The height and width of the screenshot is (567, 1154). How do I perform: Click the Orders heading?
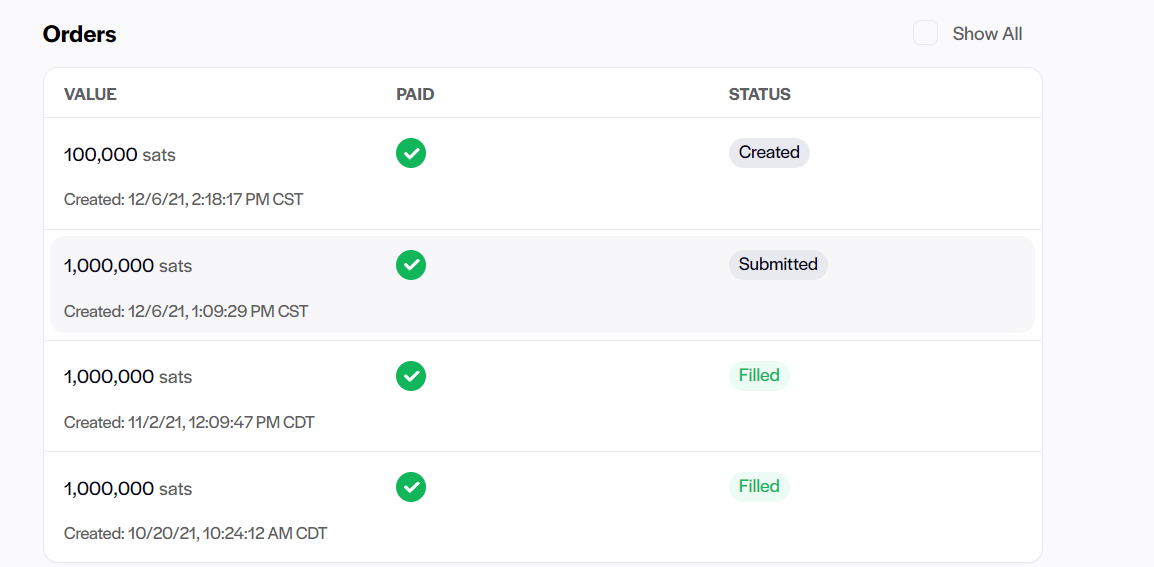[80, 34]
